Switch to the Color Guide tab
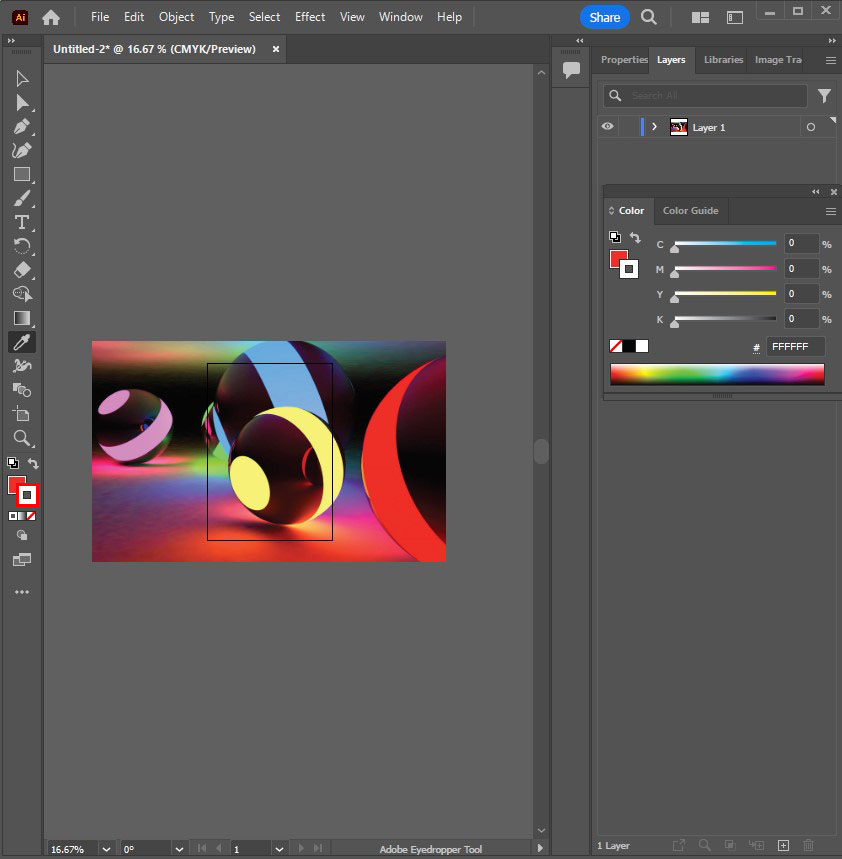Viewport: 842px width, 859px height. [690, 211]
